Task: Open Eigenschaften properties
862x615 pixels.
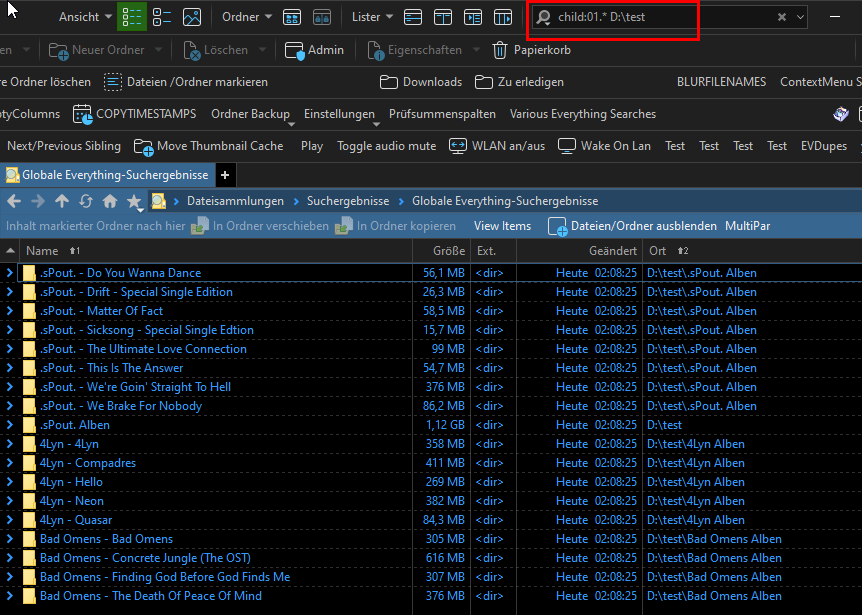Action: click(415, 50)
